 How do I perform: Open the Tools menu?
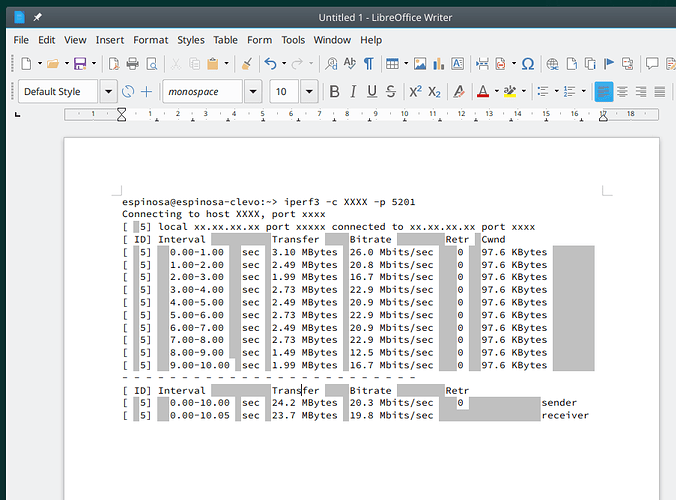pos(293,40)
